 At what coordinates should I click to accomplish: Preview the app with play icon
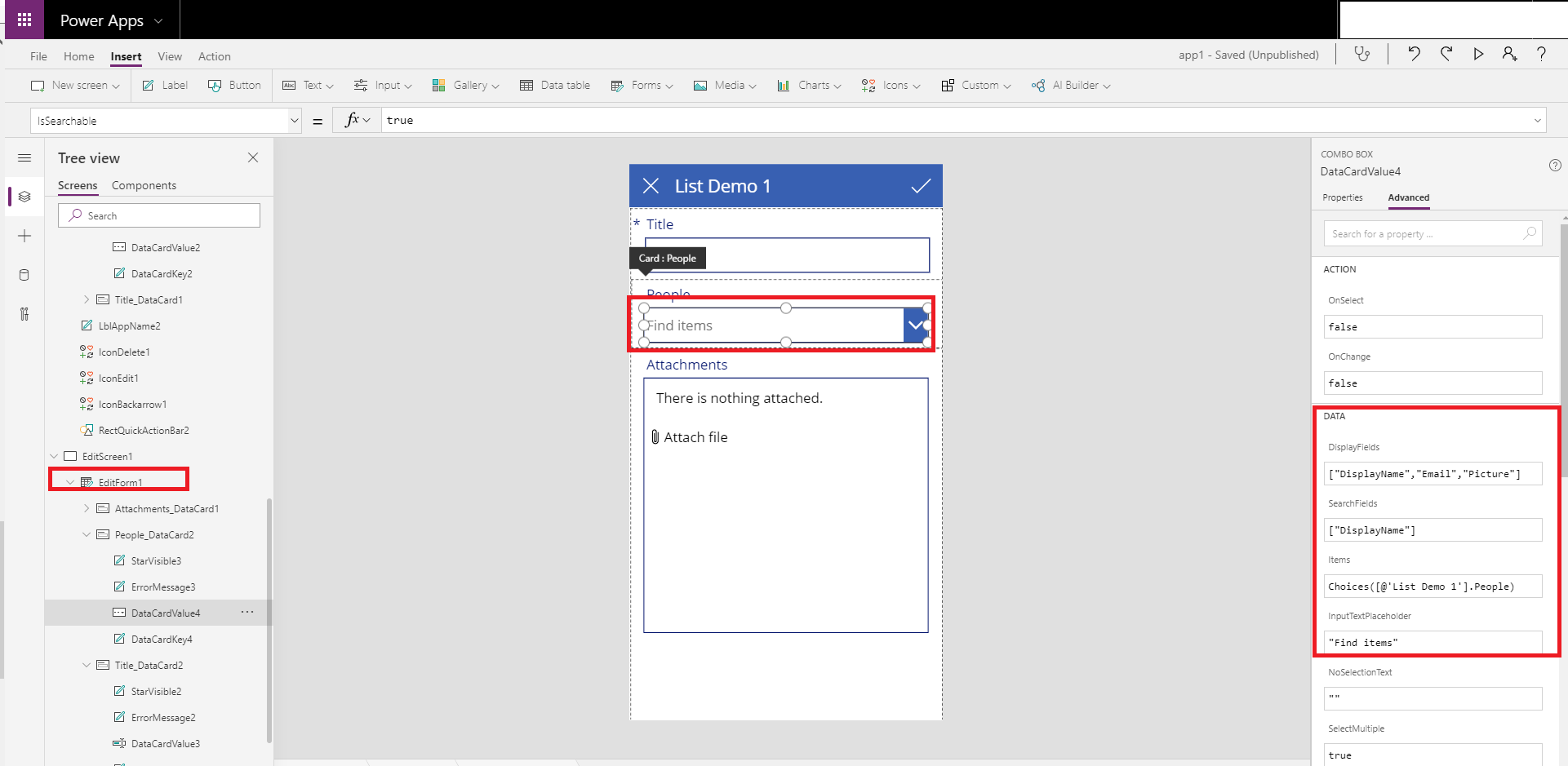click(1478, 54)
